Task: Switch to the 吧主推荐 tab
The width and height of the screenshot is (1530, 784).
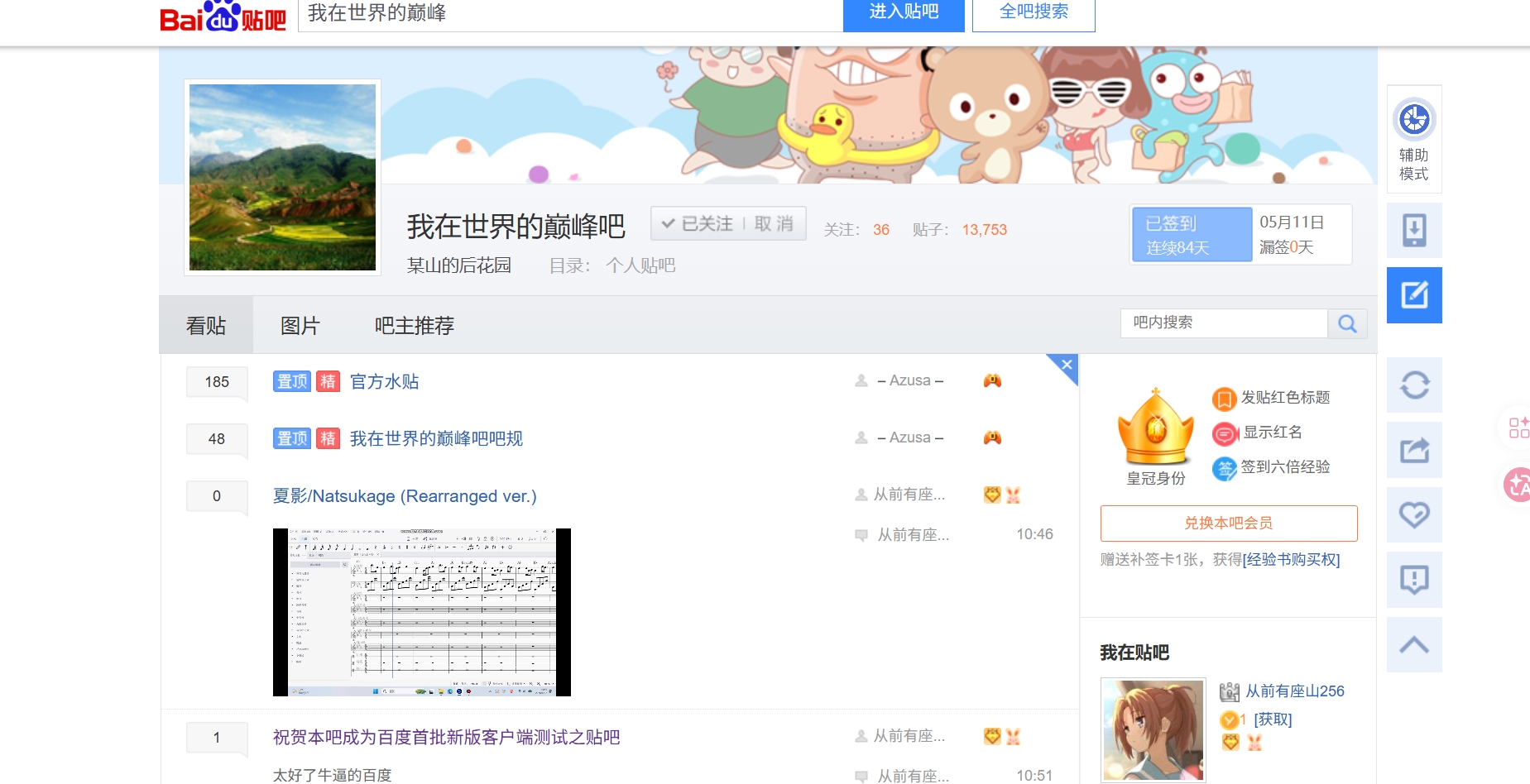Action: (414, 326)
